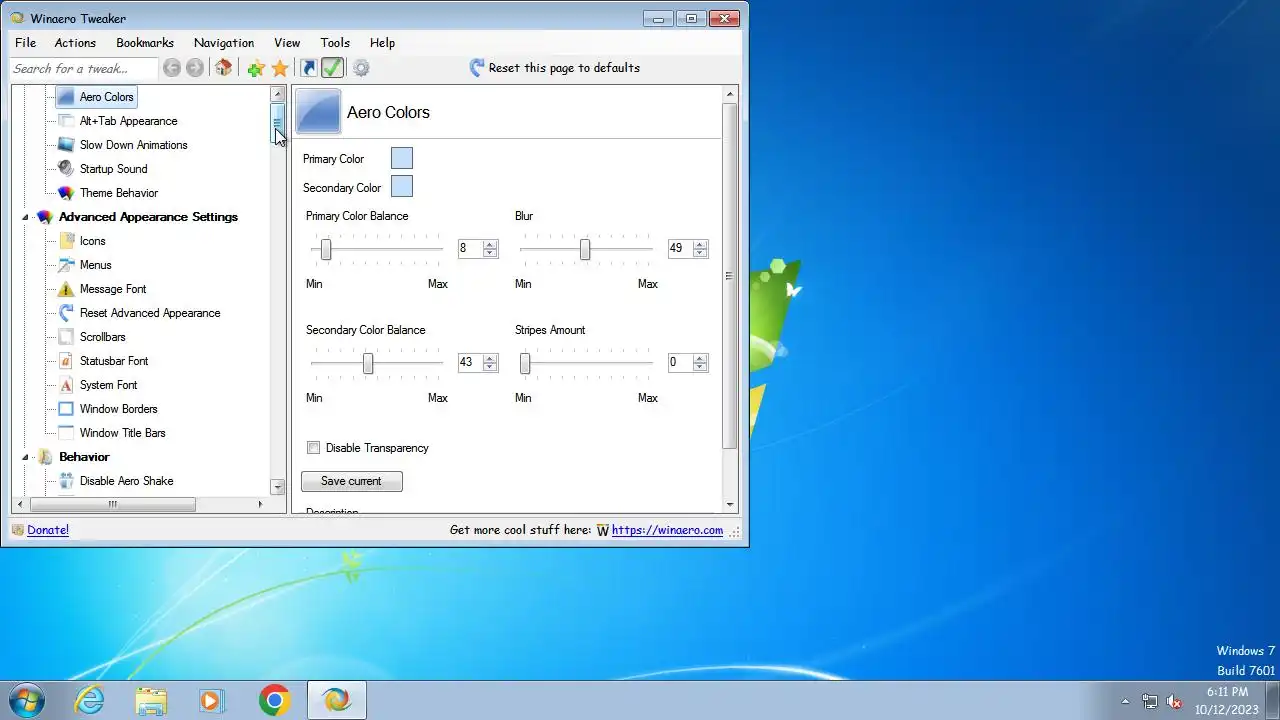The width and height of the screenshot is (1280, 720).
Task: Go to the Home page icon
Action: point(223,68)
